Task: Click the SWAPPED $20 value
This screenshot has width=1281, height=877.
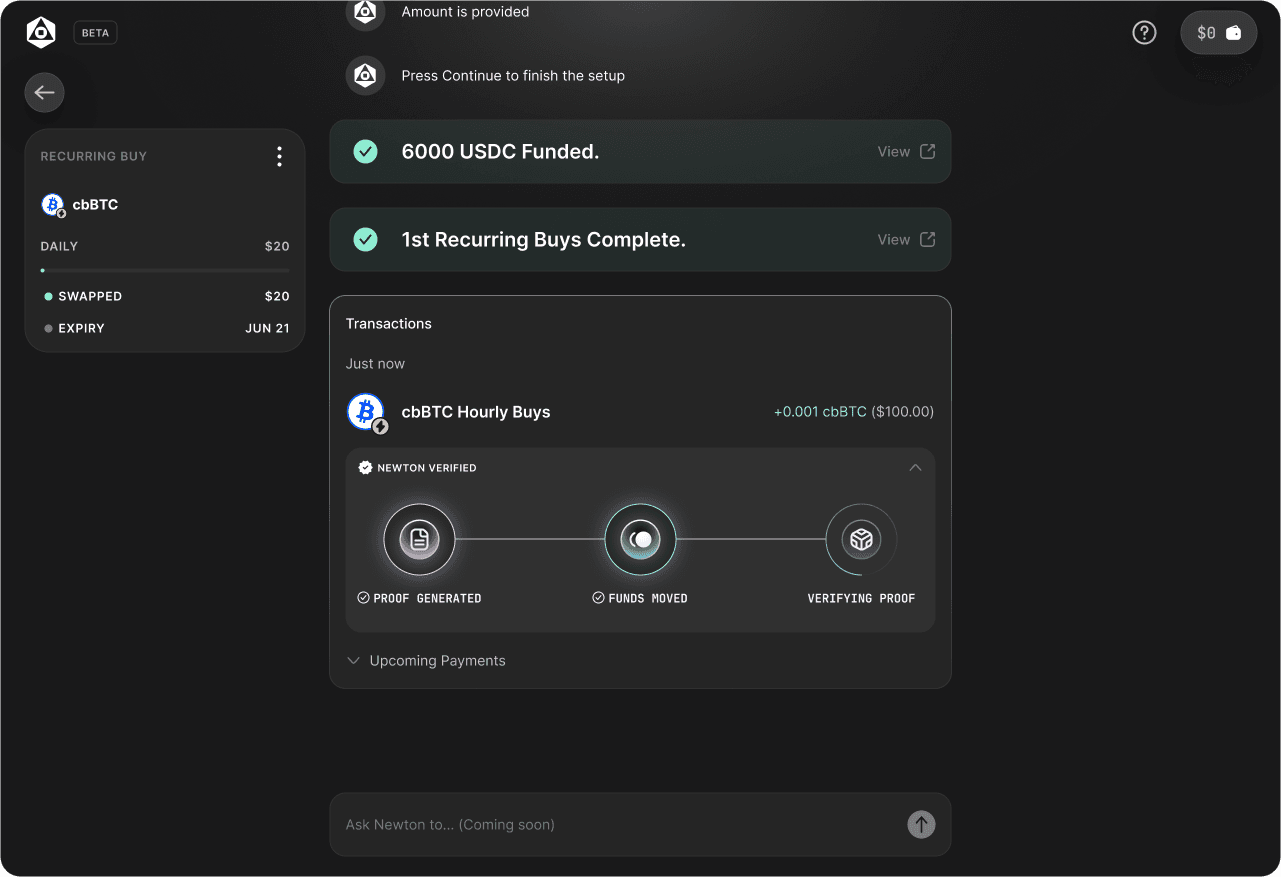Action: coord(277,296)
